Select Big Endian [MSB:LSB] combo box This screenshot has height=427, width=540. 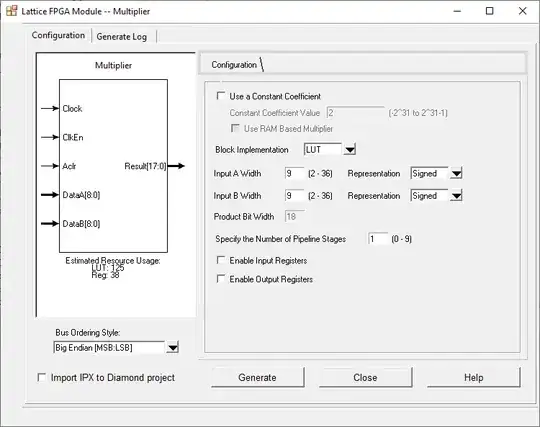[116, 347]
